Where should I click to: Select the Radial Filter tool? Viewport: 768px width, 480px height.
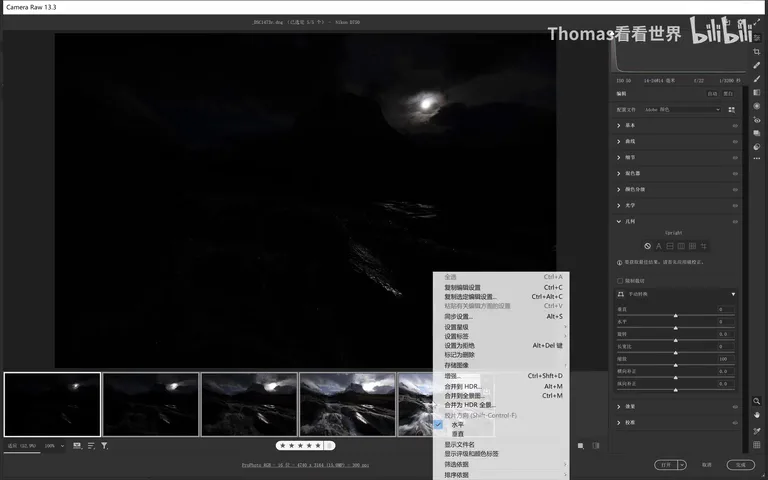click(x=757, y=106)
